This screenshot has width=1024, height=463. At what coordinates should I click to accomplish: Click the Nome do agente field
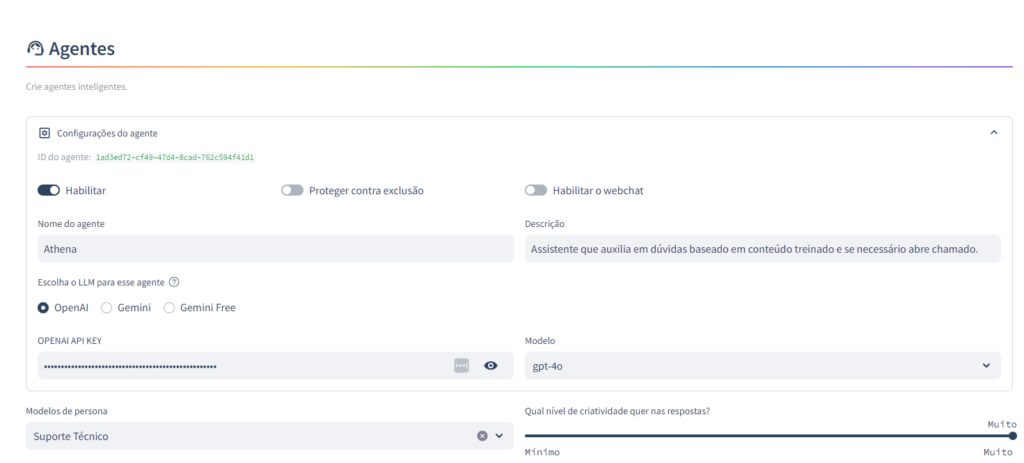(x=275, y=249)
